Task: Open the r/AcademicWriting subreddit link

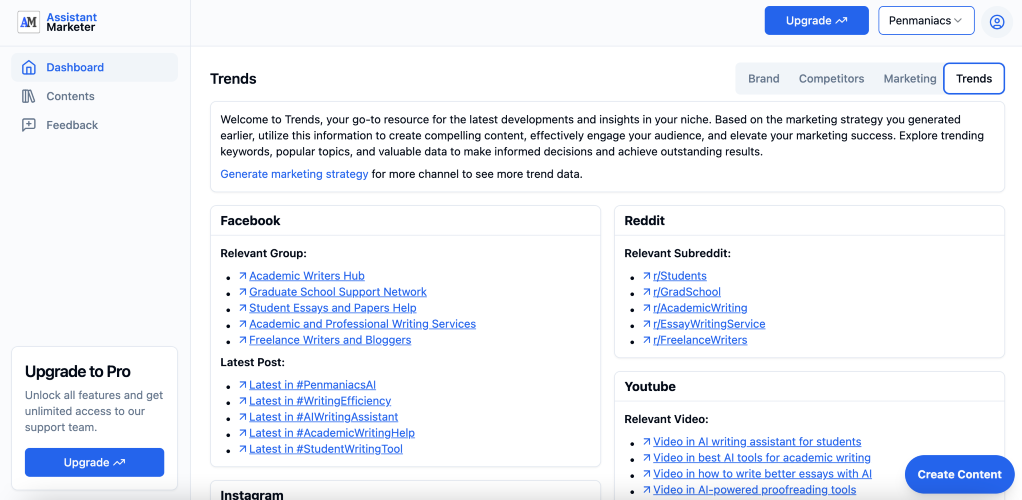Action: point(700,308)
